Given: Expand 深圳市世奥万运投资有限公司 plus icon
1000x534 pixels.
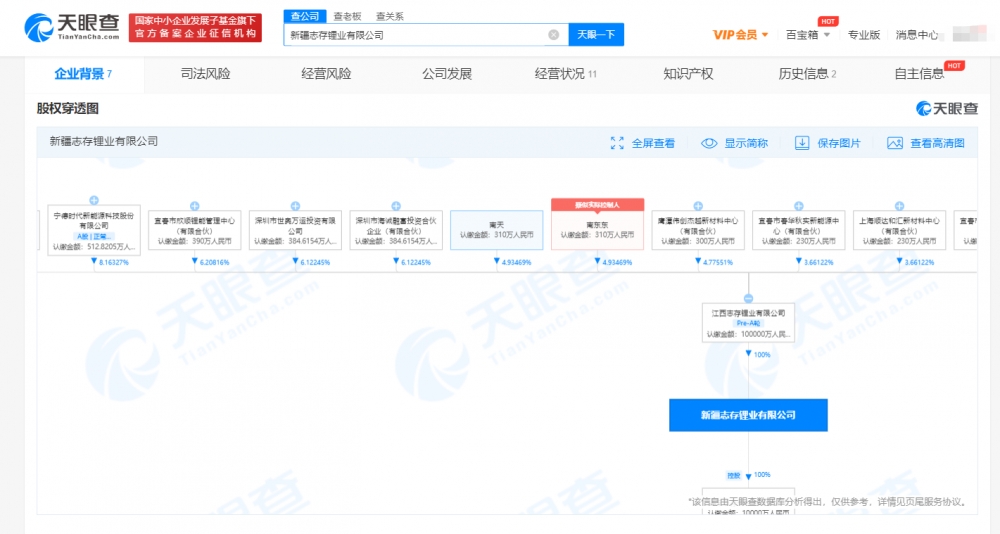Looking at the screenshot, I should pyautogui.click(x=295, y=206).
